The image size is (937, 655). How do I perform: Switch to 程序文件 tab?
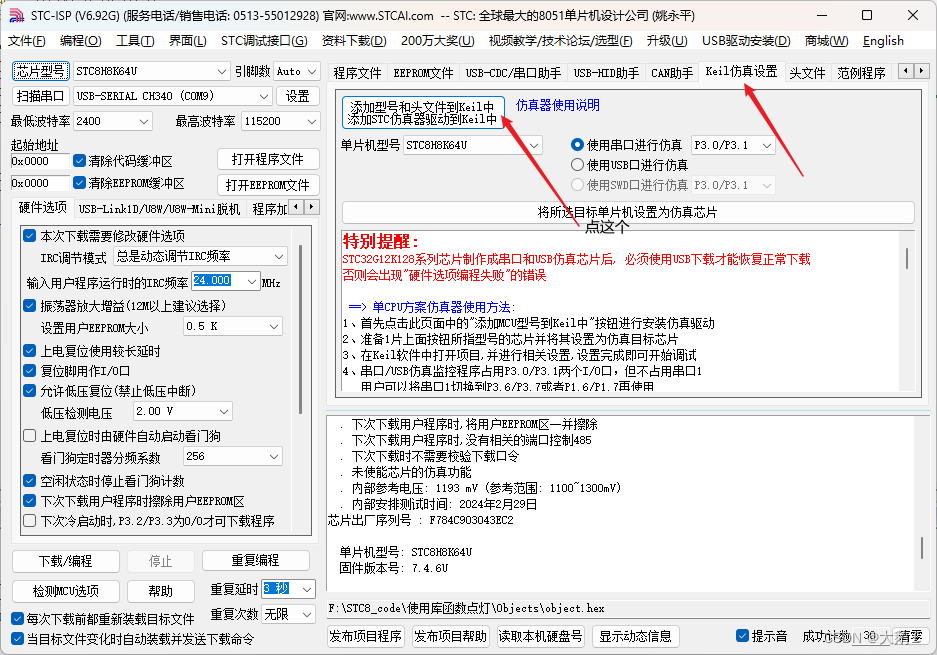point(357,73)
